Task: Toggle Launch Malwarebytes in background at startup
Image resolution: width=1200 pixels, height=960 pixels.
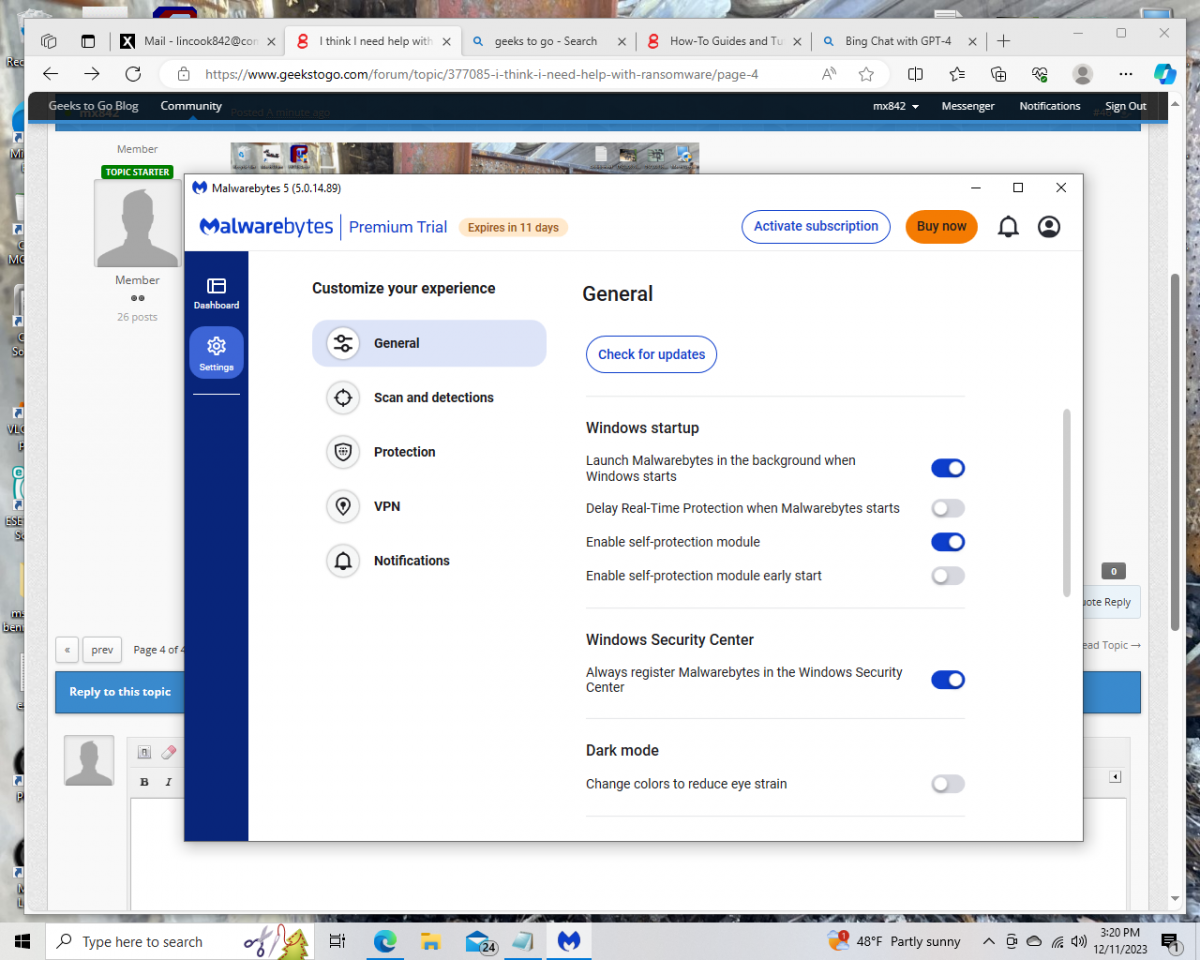Action: [x=948, y=468]
